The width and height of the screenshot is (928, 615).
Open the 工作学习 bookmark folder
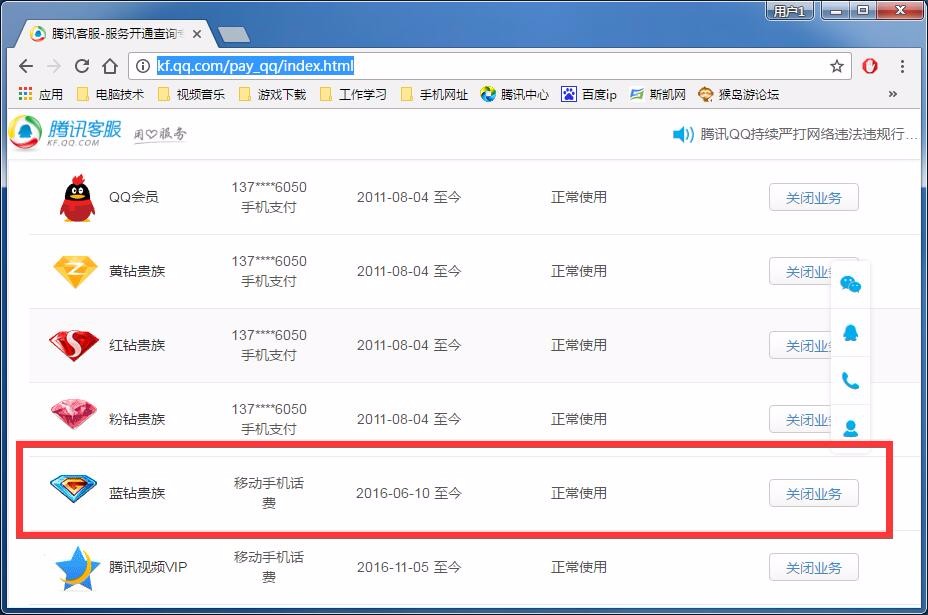(x=354, y=94)
